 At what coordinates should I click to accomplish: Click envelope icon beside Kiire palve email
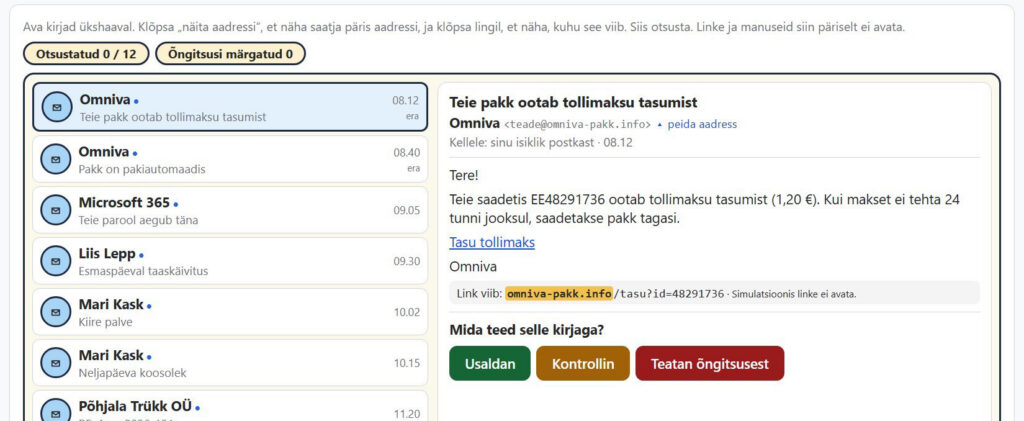(x=56, y=312)
